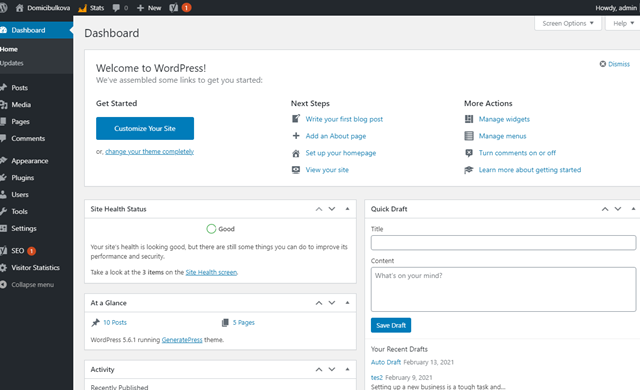The image size is (640, 390).
Task: Click the Howdy, admin account menu
Action: tap(616, 8)
